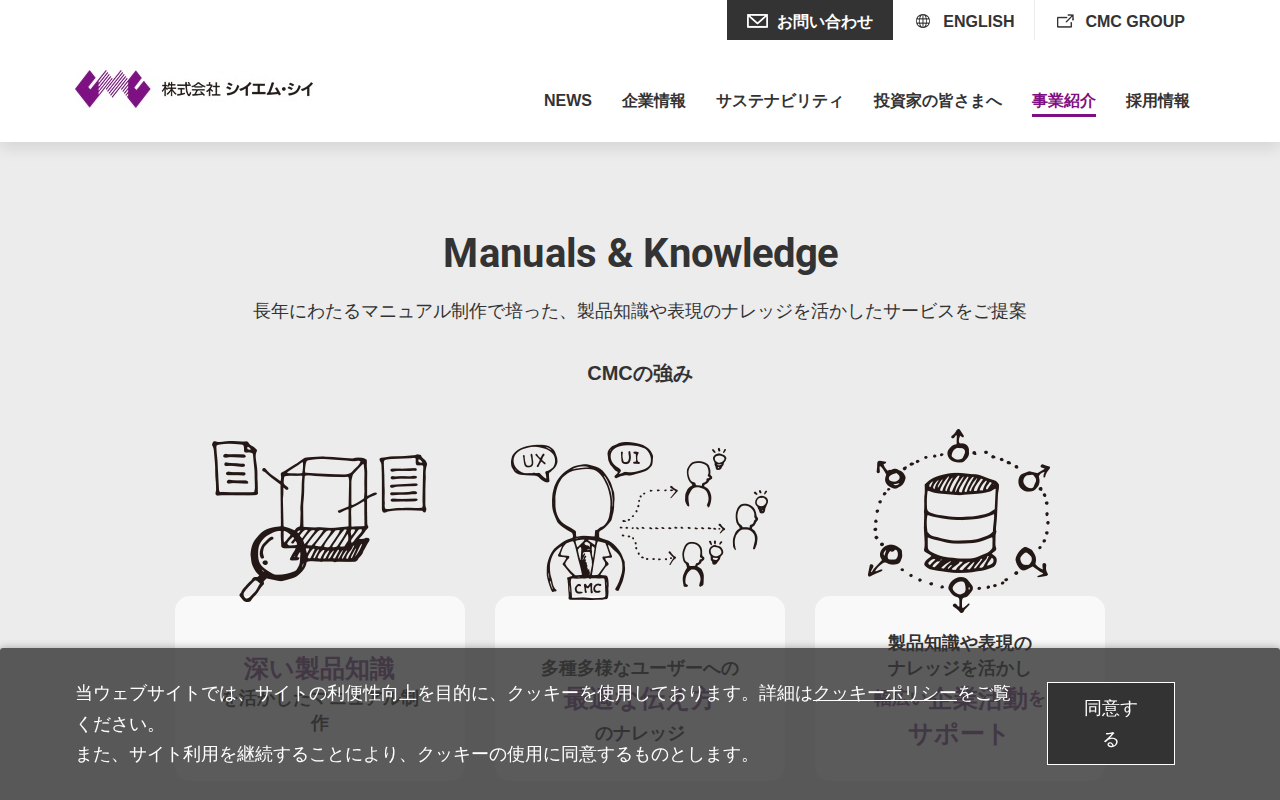
Task: Click the CMCの強み subheading
Action: 640,374
